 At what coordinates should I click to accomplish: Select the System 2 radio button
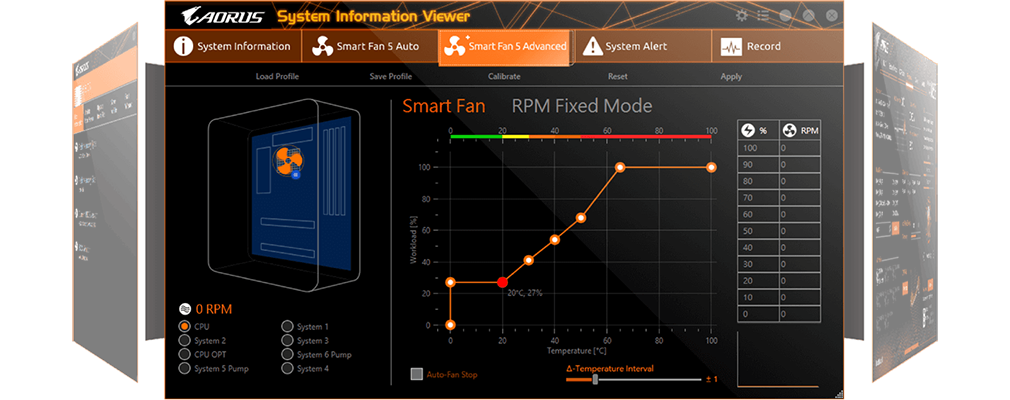coord(185,341)
